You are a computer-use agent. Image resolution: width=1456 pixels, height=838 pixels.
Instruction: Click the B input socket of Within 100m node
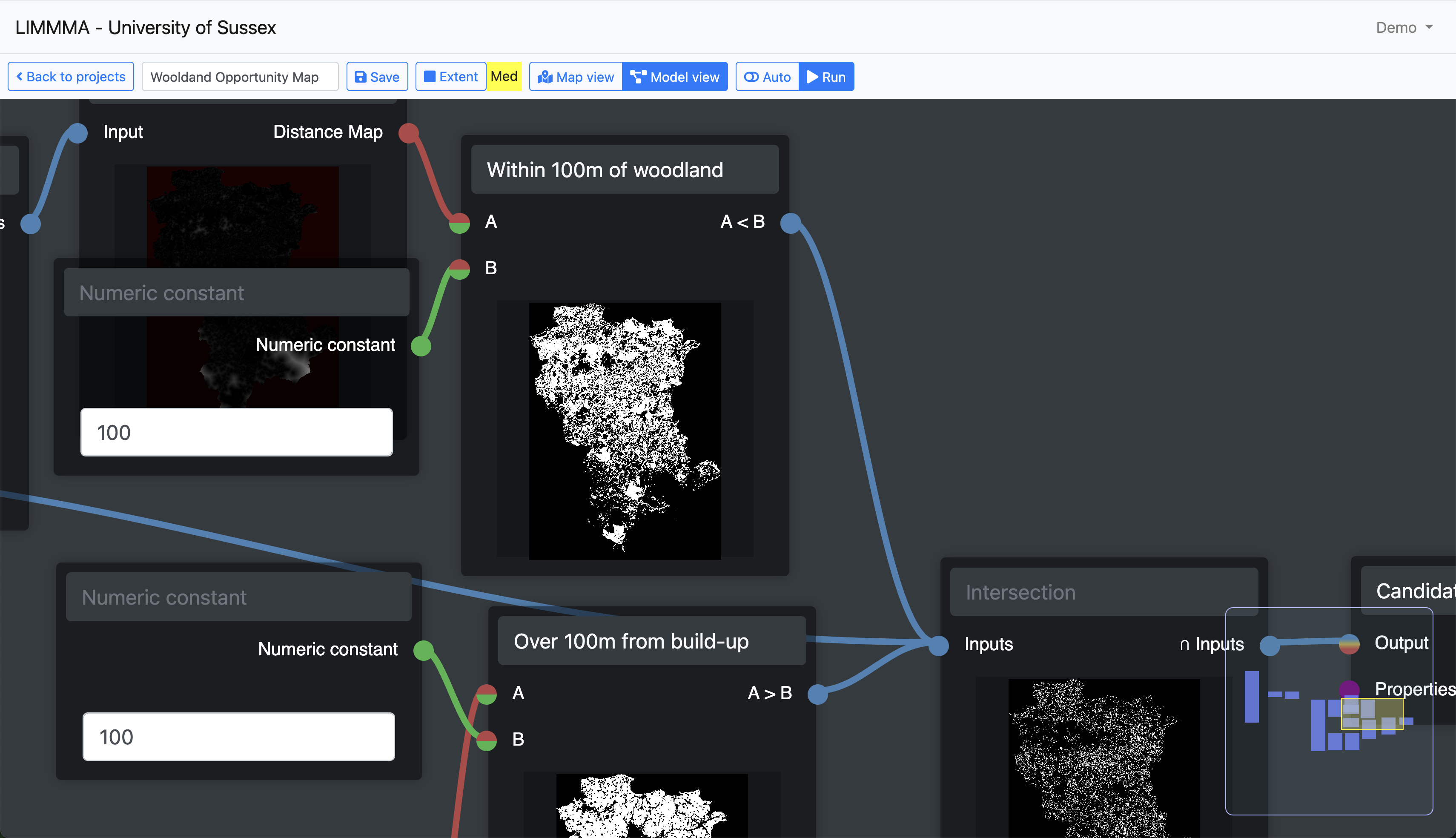coord(459,269)
